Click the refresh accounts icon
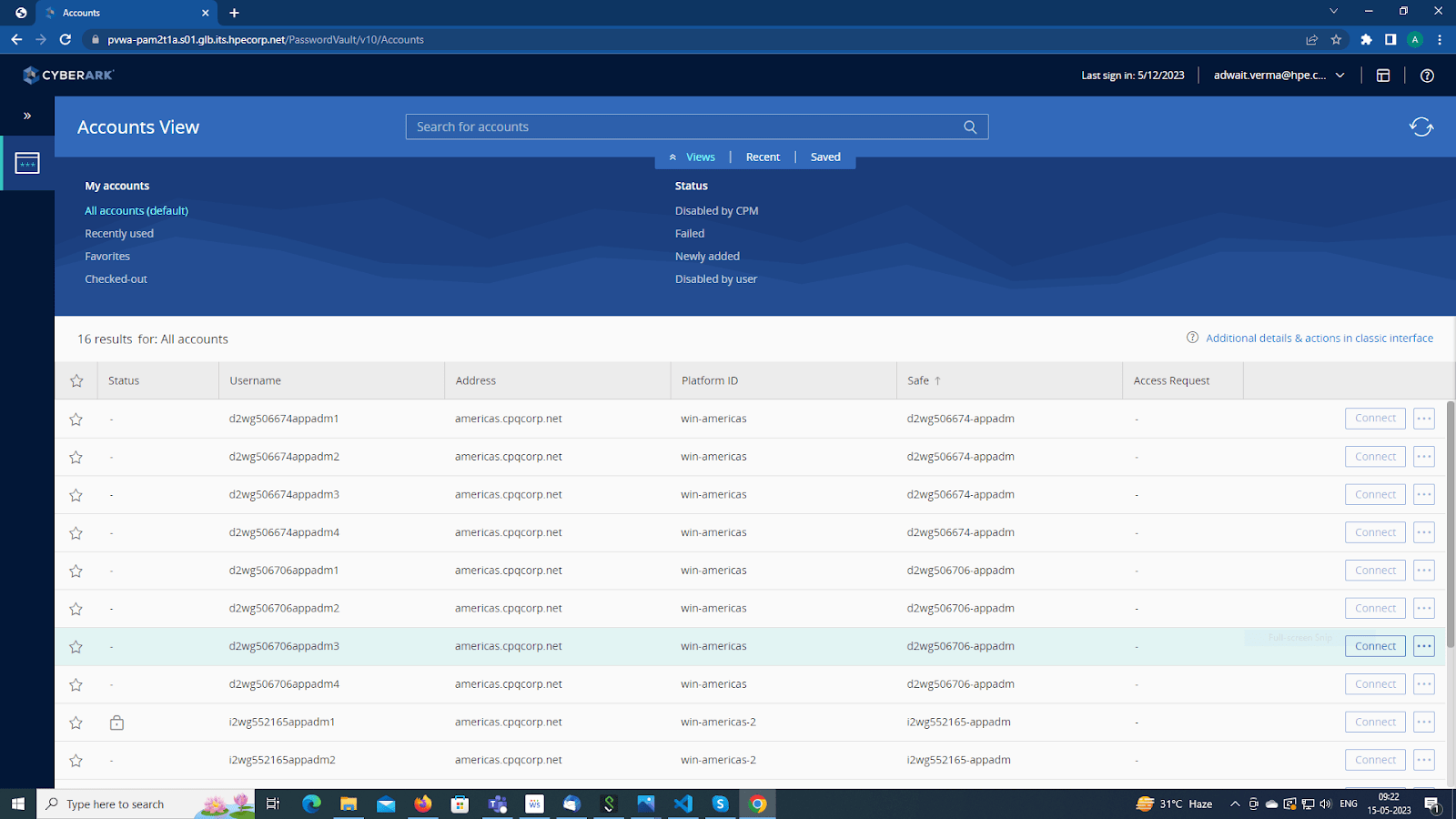Image resolution: width=1456 pixels, height=819 pixels. pos(1421,126)
